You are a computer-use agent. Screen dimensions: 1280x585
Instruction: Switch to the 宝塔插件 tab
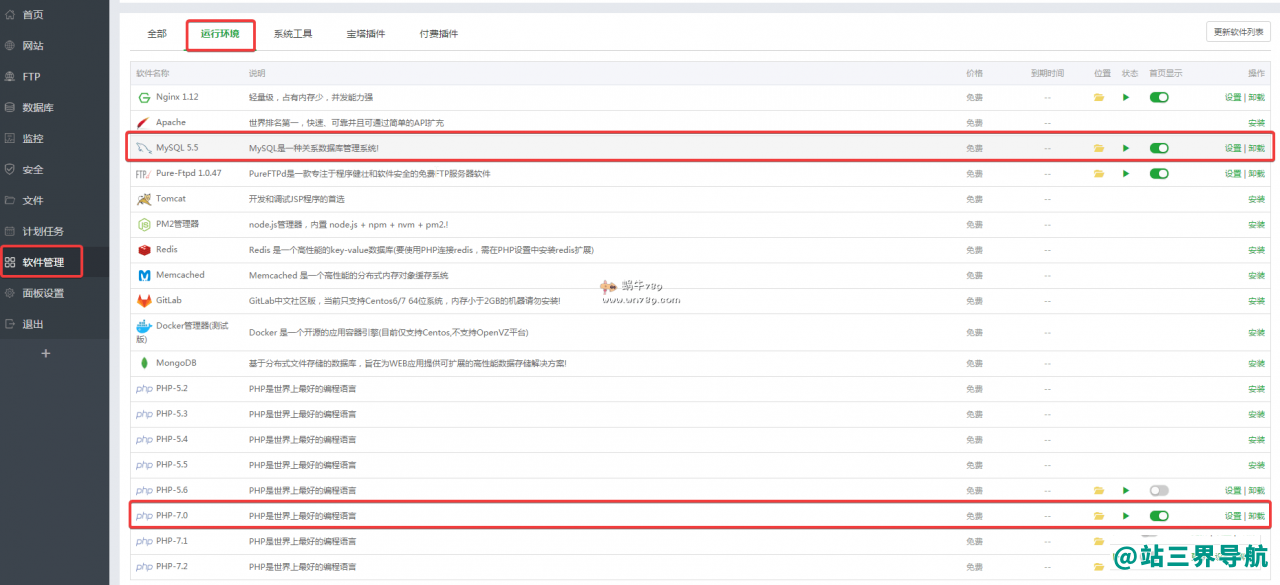coord(366,34)
